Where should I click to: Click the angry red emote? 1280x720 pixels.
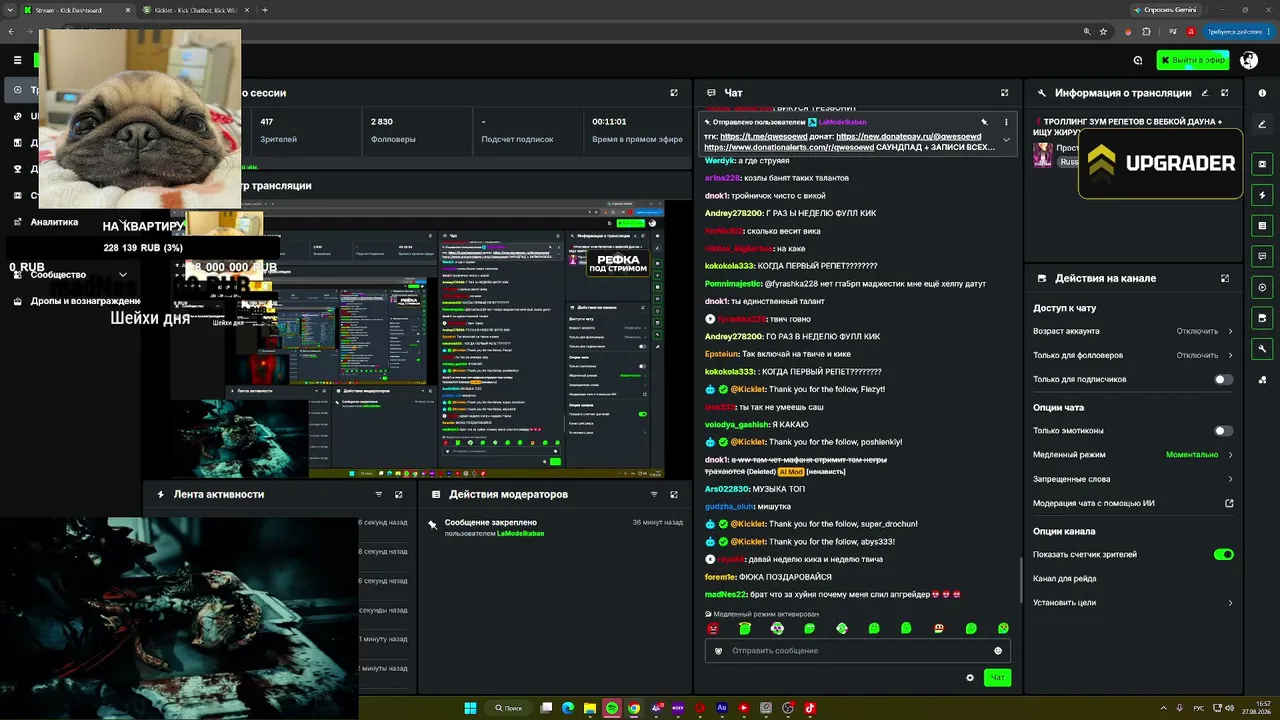(x=713, y=629)
